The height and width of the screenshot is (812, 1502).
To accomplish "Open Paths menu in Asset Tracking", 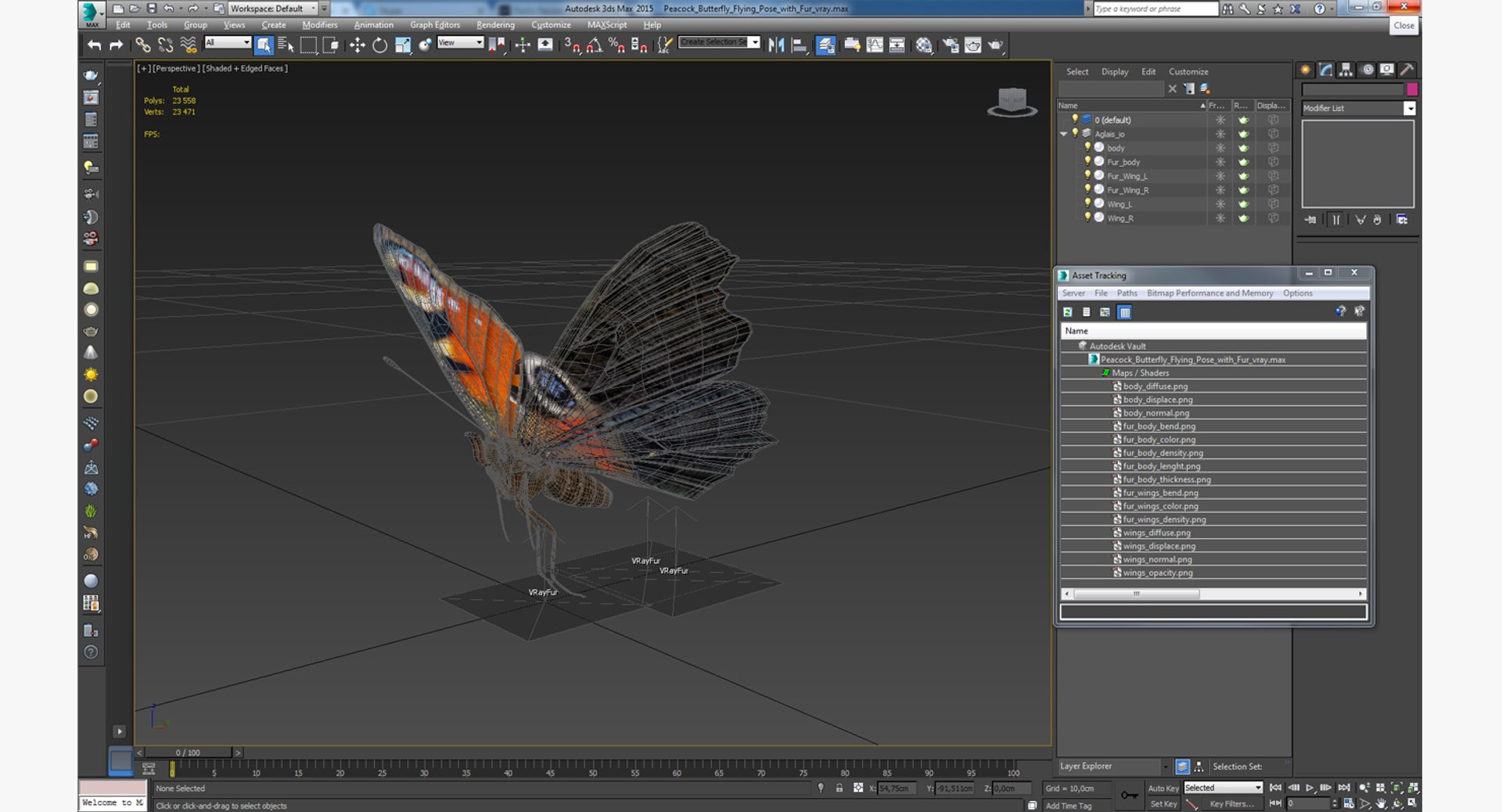I will pyautogui.click(x=1127, y=293).
